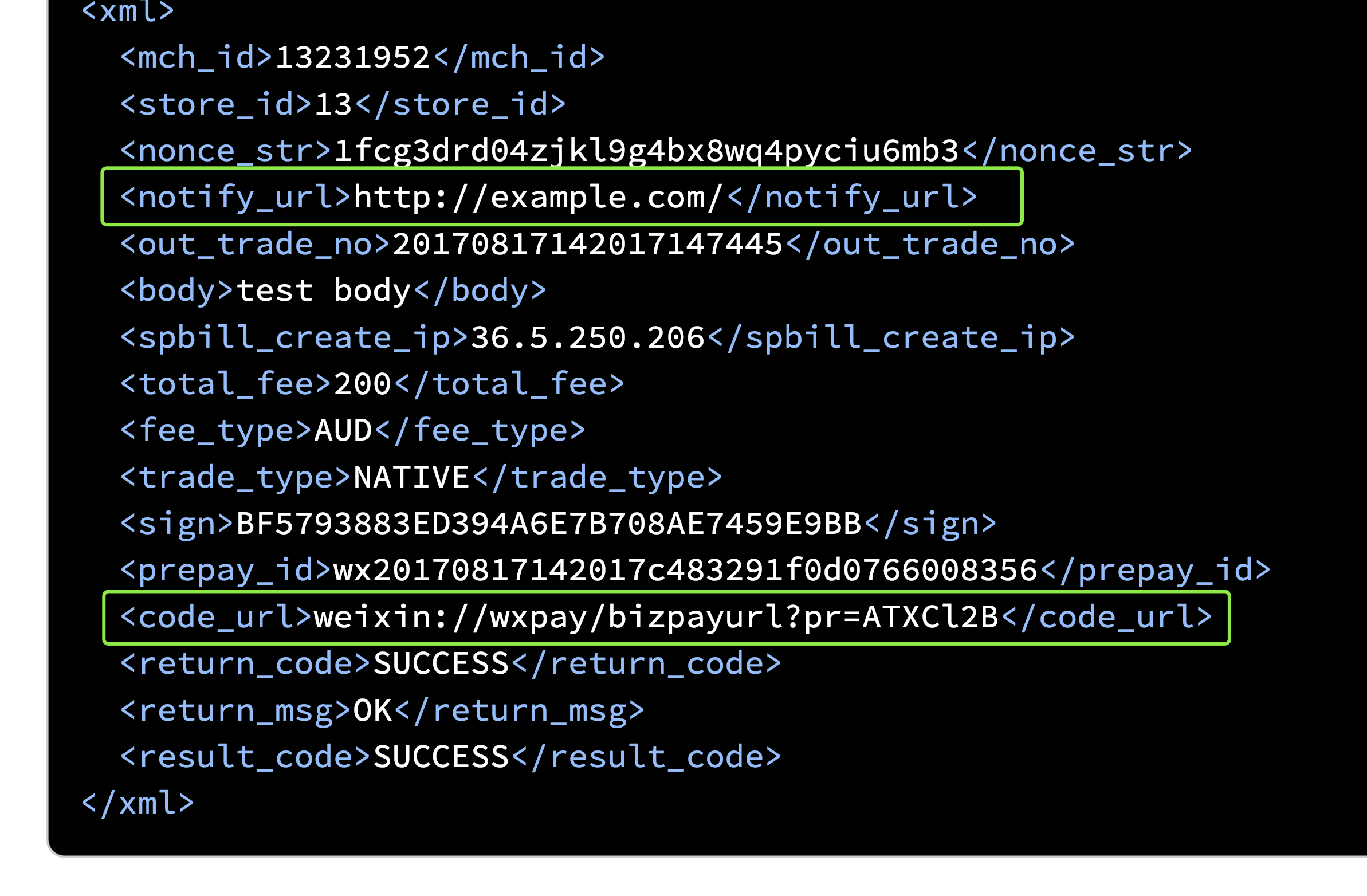Screen dimensions: 1367x896
Task: Click the http://example.com/ notify URL text
Action: (x=537, y=198)
